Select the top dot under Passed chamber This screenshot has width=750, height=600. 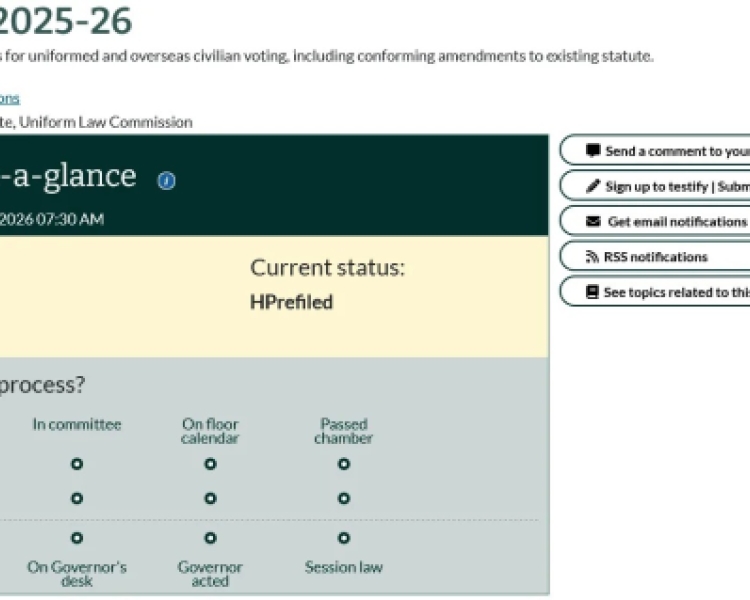343,464
